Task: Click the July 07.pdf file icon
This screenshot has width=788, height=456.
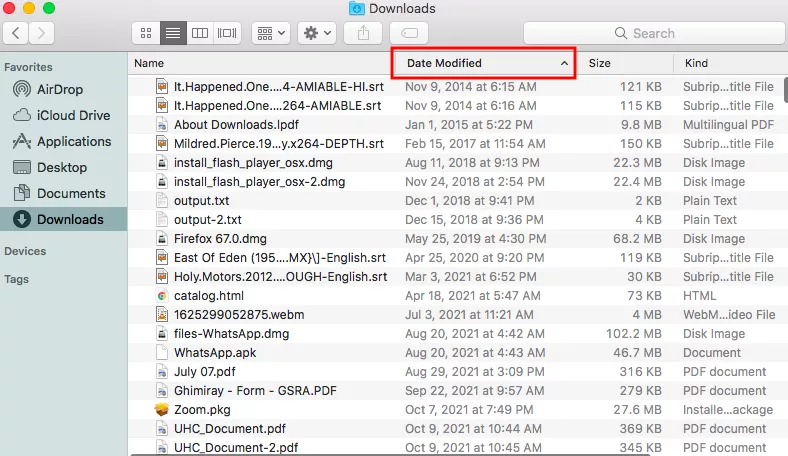Action: pos(162,372)
